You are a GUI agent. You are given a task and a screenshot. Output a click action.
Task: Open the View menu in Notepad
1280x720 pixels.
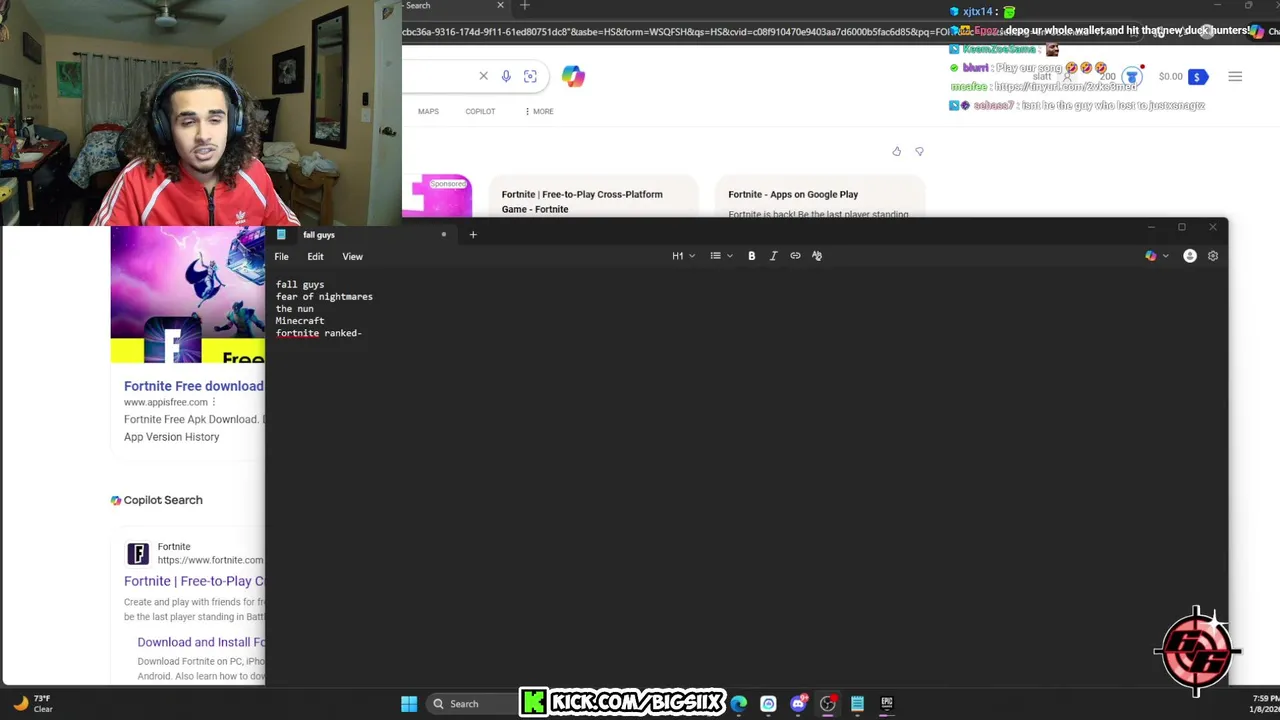pyautogui.click(x=352, y=257)
